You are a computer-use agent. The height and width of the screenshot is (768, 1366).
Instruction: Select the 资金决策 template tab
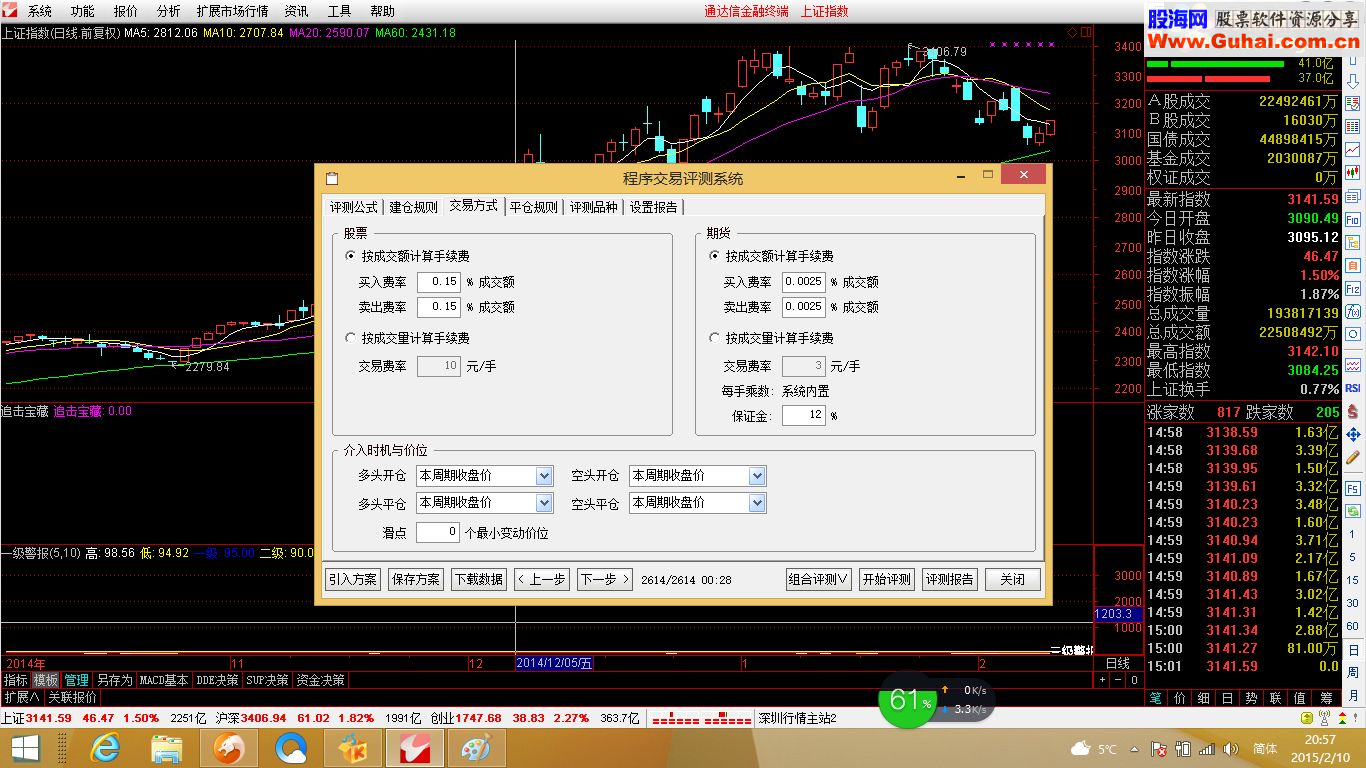point(321,680)
